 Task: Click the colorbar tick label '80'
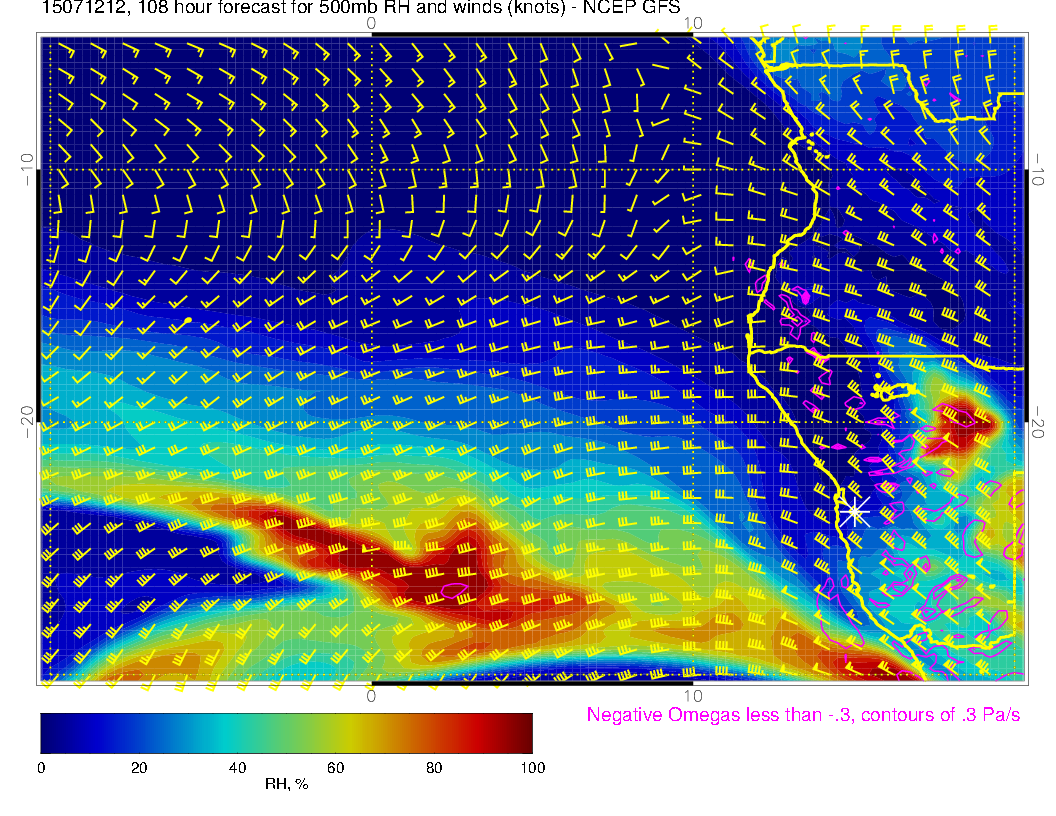434,768
